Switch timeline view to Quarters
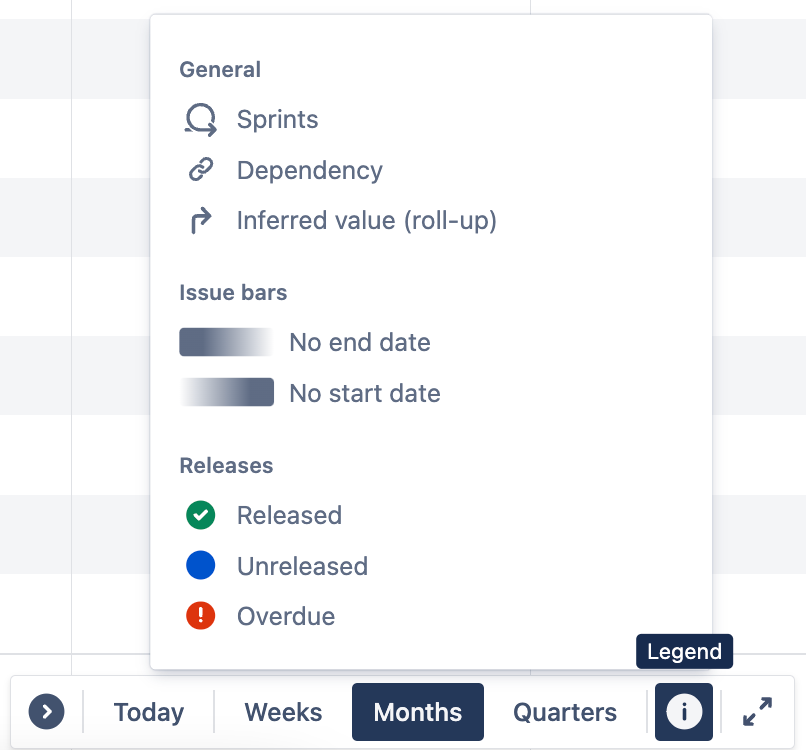806x750 pixels. (x=565, y=712)
